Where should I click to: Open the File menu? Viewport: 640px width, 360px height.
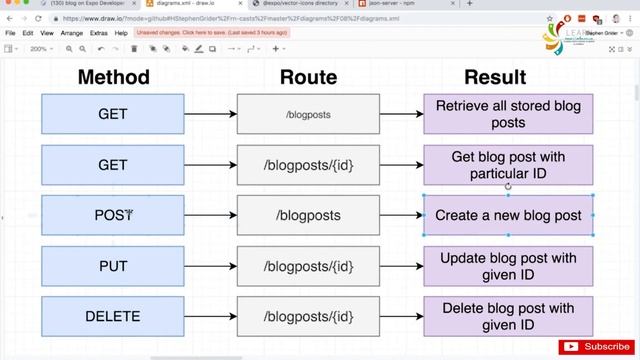(x=10, y=33)
